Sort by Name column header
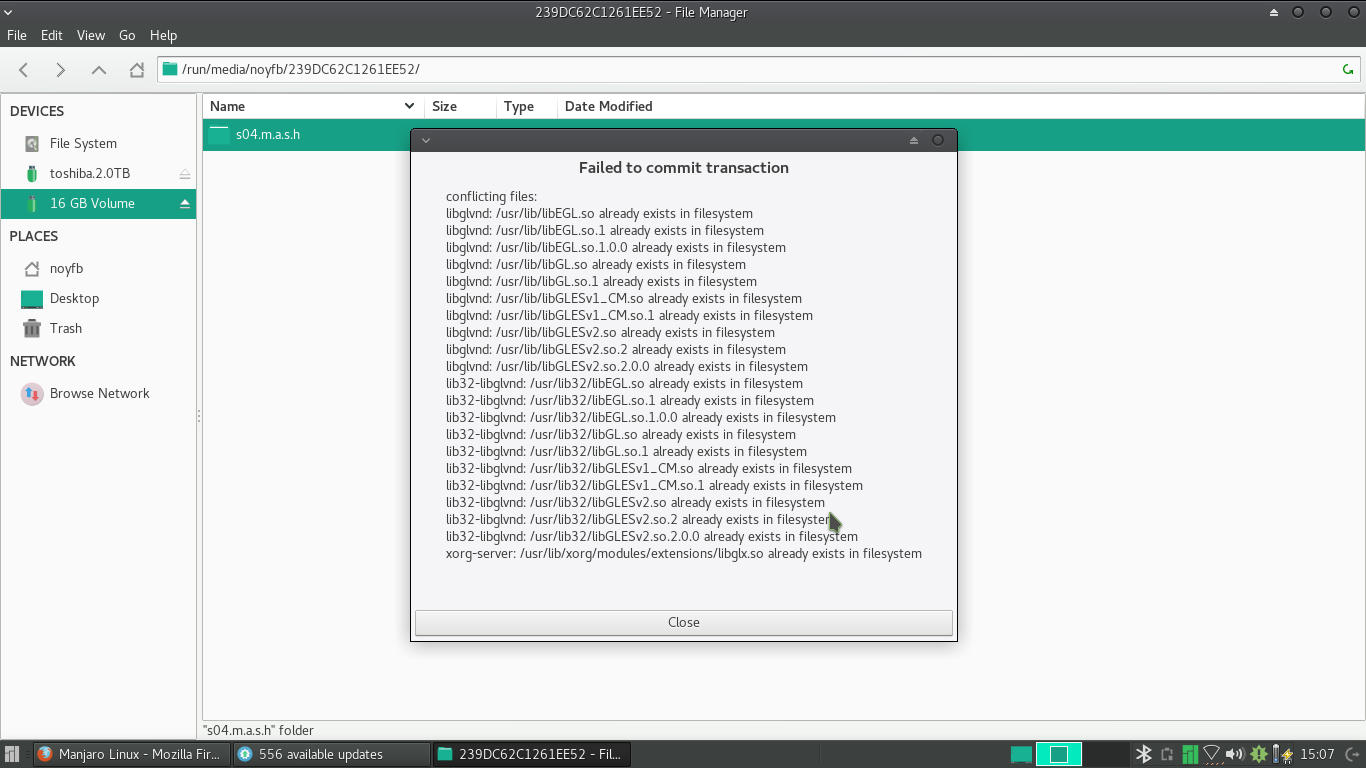The image size is (1366, 768). [313, 106]
